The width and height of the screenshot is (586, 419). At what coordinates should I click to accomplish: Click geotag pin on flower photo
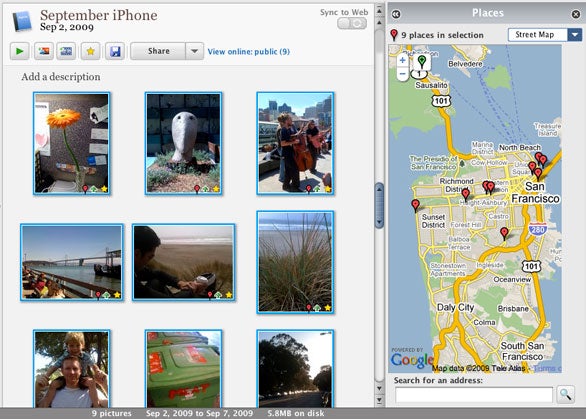tap(85, 189)
